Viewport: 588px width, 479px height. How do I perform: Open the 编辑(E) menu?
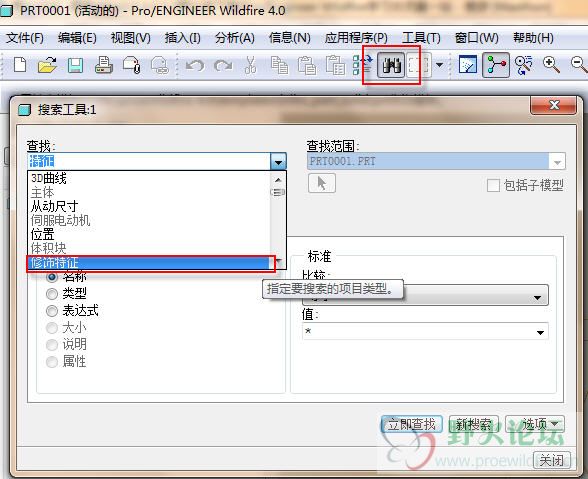(77, 38)
